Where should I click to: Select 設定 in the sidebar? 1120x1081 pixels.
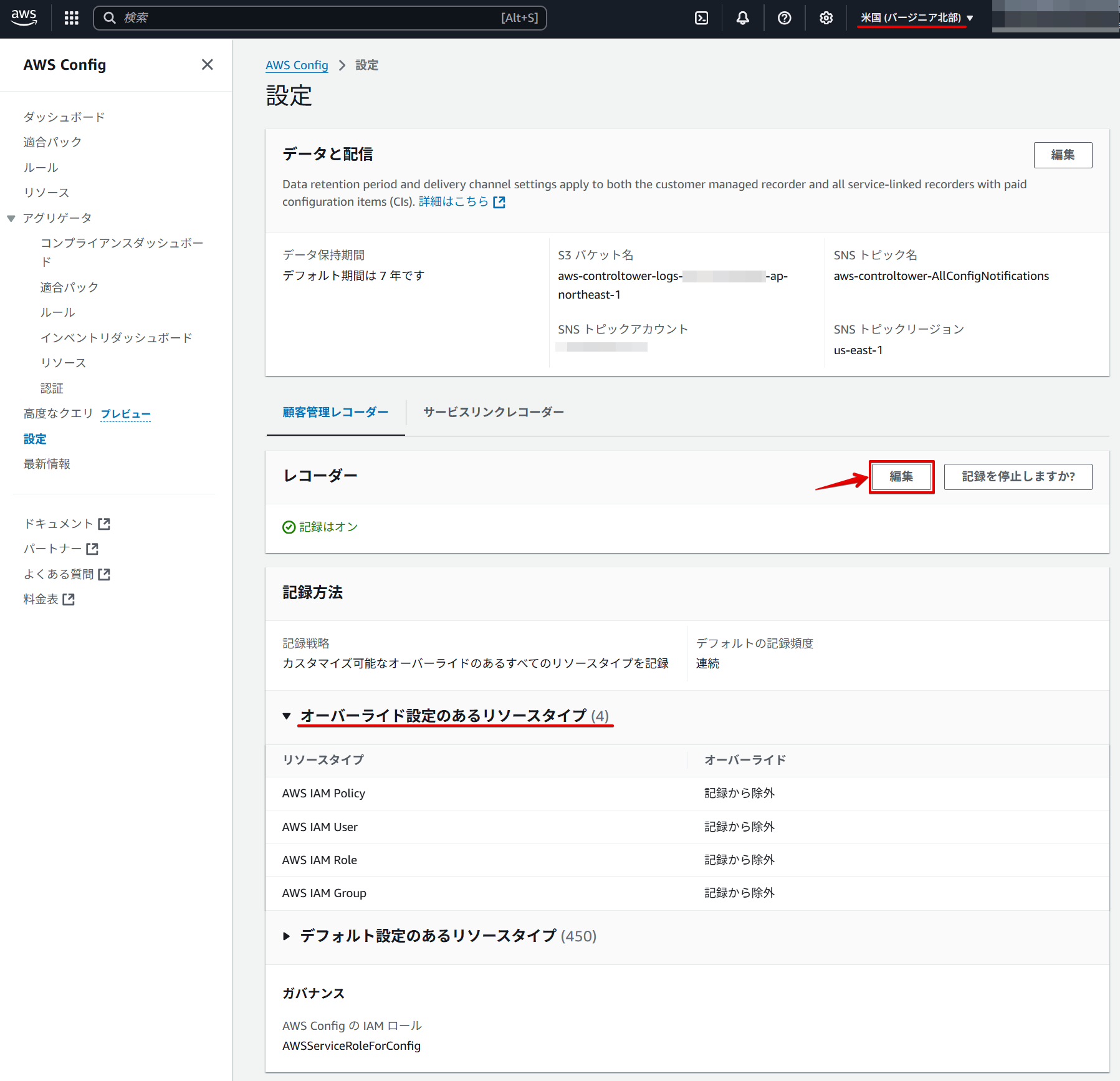(x=35, y=439)
